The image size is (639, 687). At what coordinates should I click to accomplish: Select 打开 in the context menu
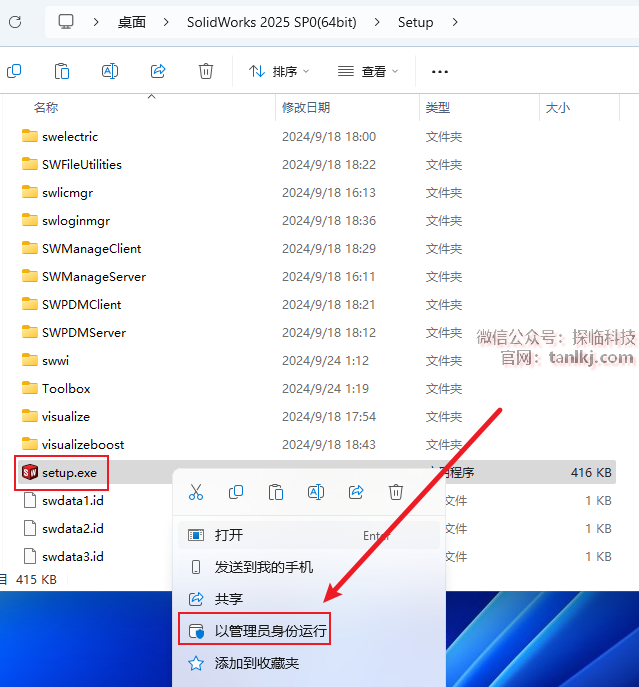[x=309, y=535]
